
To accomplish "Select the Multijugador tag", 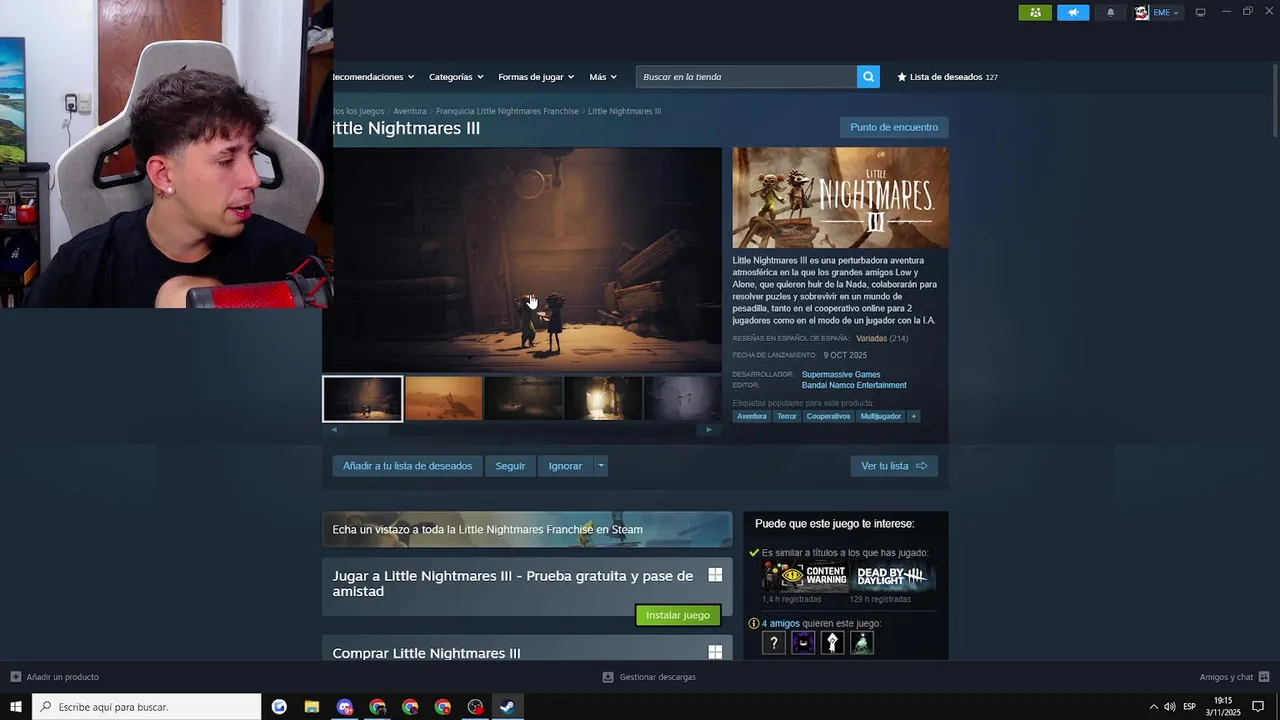I will pos(881,416).
